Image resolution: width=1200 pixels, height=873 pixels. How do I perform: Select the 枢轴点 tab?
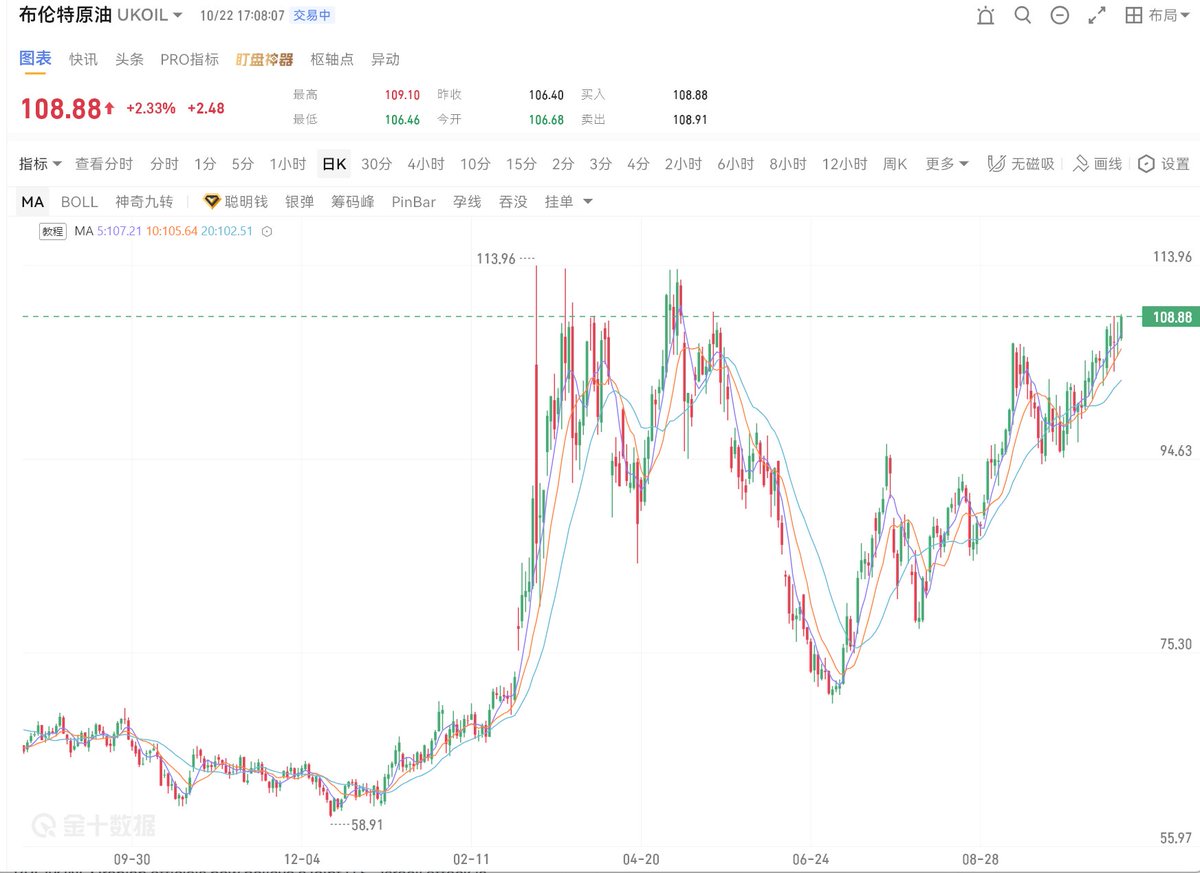tap(332, 59)
